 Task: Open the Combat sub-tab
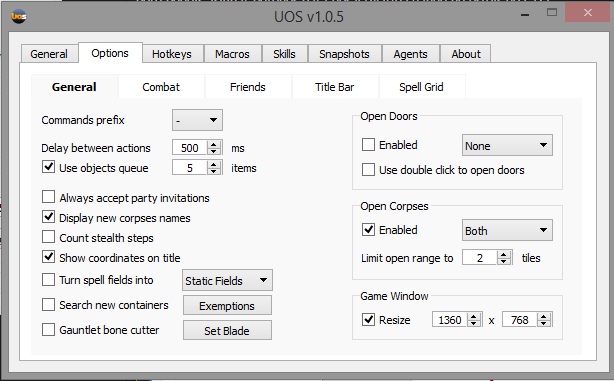161,87
